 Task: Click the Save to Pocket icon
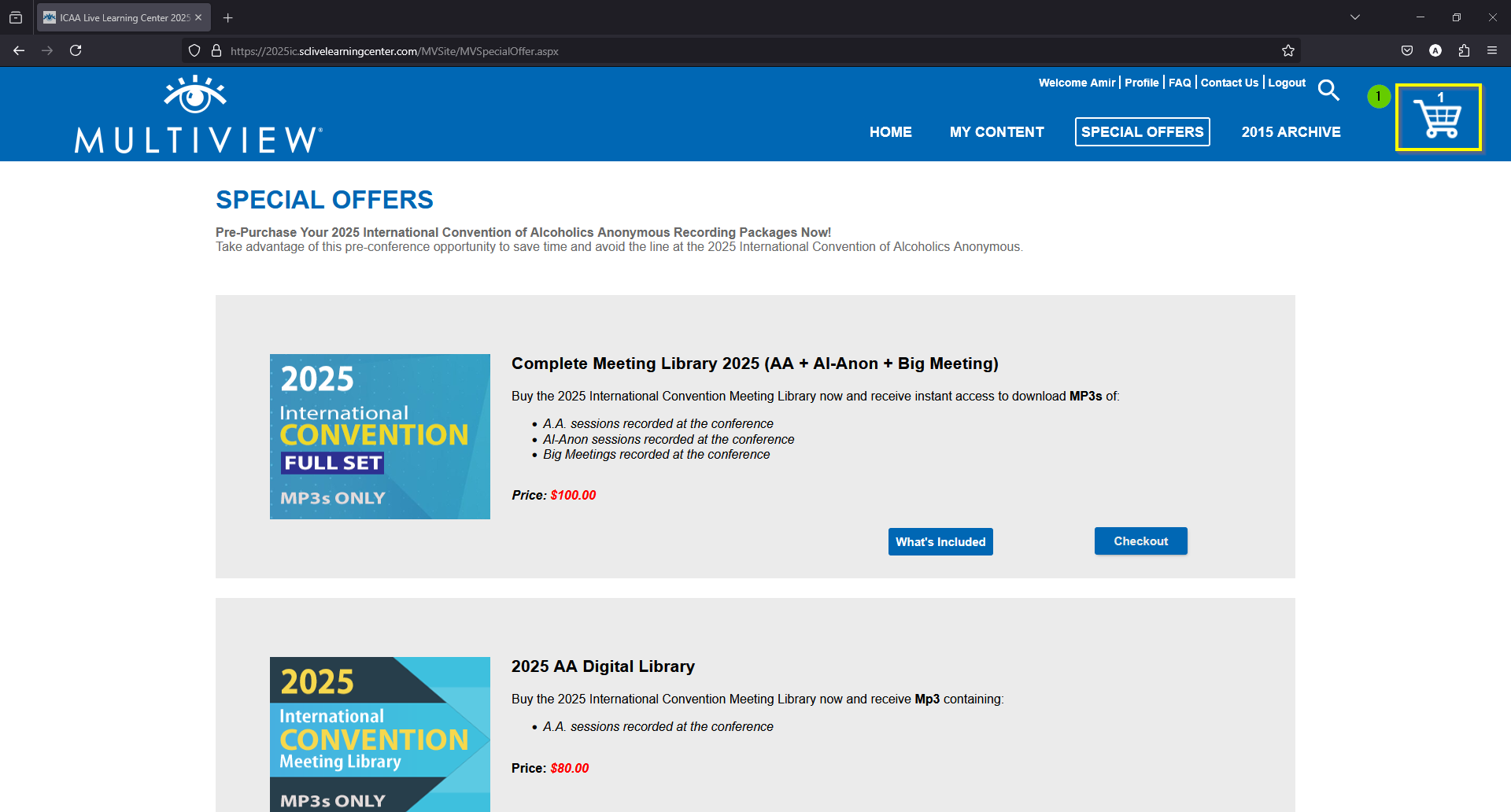click(x=1407, y=51)
